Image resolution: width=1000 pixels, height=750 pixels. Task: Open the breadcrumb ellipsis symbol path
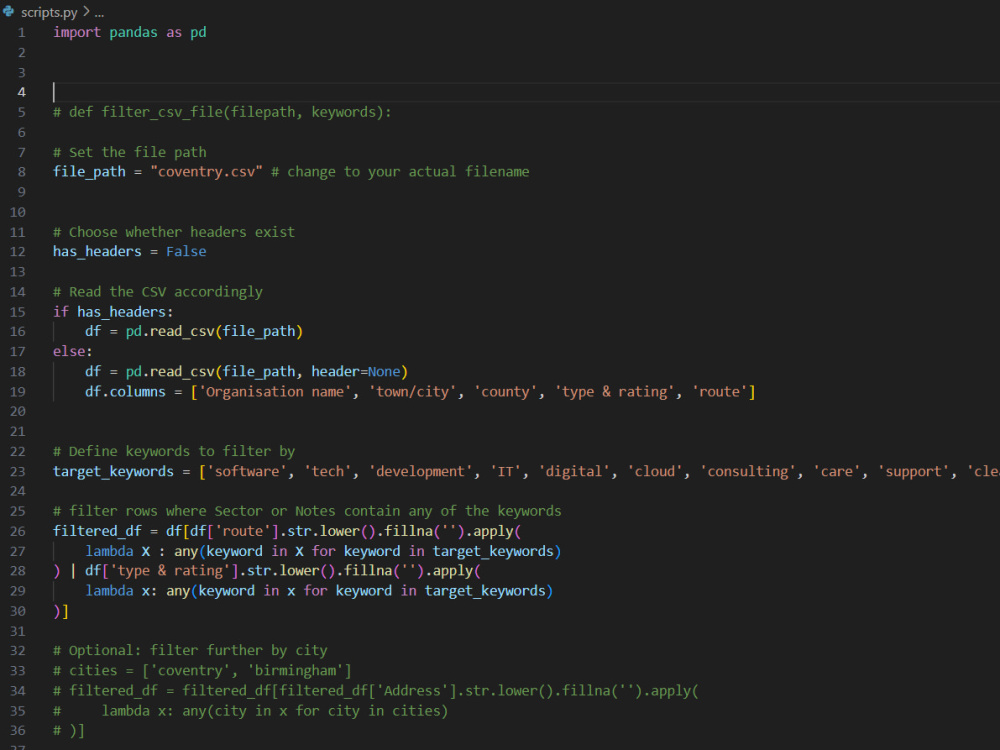click(x=99, y=12)
